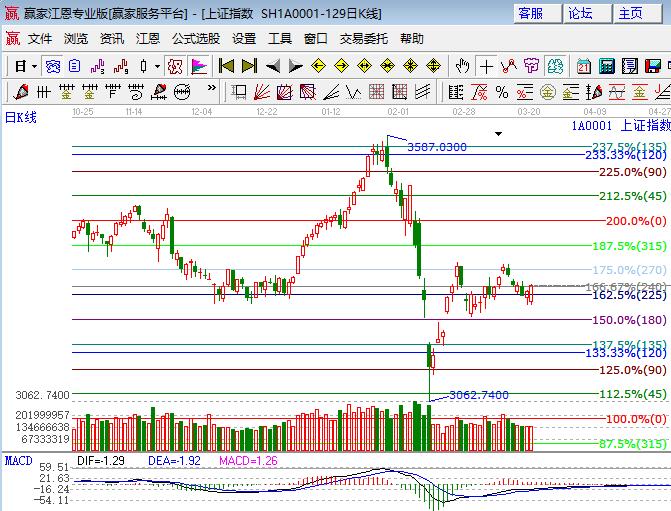The height and width of the screenshot is (511, 671).
Task: Toggle the crosshair cursor tool
Action: point(486,66)
